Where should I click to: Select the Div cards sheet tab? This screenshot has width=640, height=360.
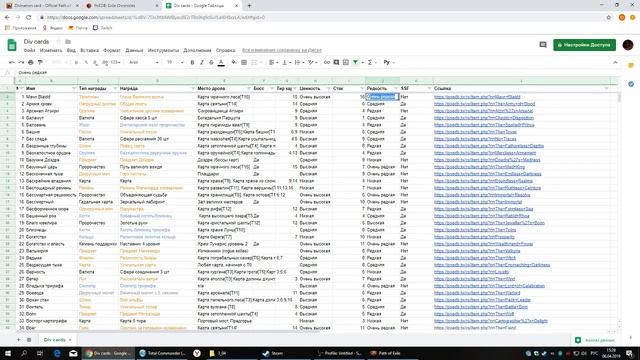point(57,340)
